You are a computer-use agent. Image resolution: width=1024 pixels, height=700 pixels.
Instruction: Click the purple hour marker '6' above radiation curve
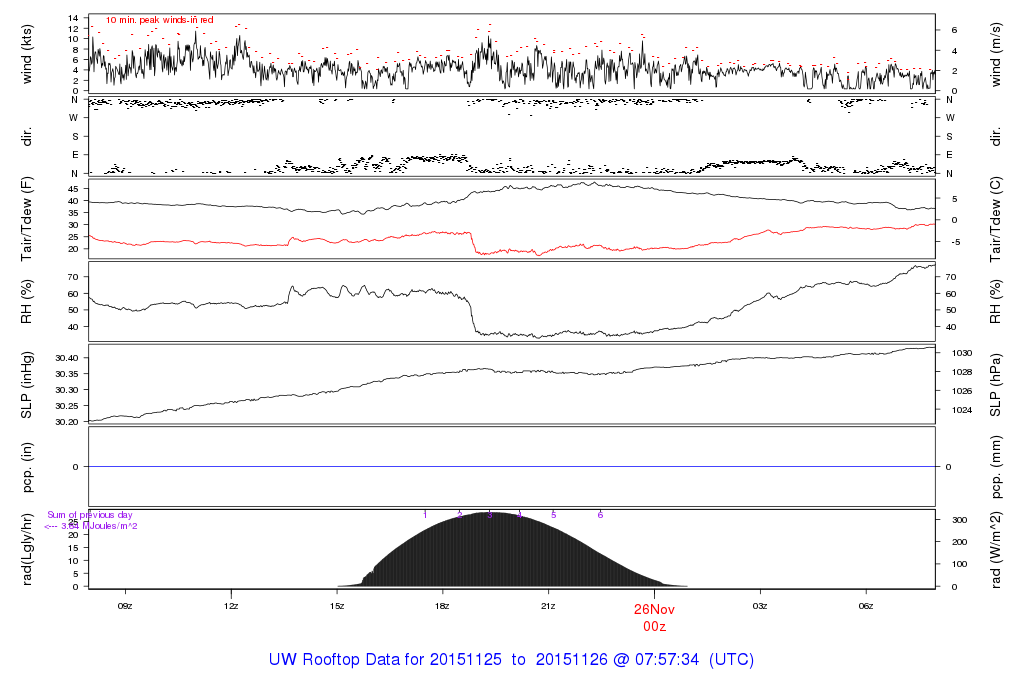coord(600,515)
